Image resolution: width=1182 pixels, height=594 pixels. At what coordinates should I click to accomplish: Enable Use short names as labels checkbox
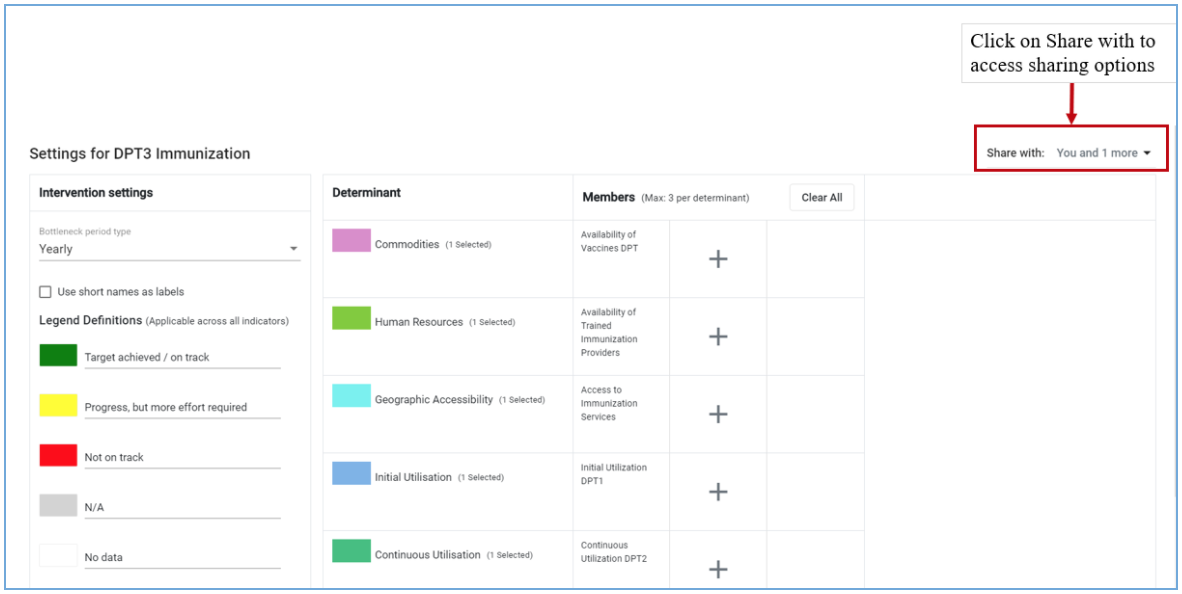pyautogui.click(x=45, y=292)
